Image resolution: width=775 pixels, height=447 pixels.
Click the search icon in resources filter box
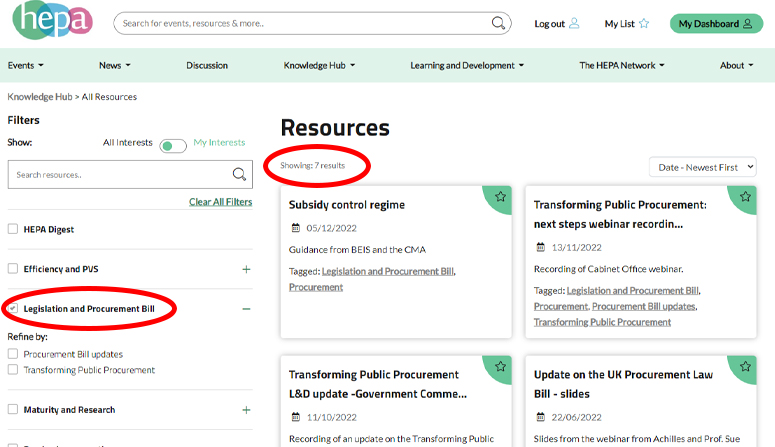pyautogui.click(x=239, y=175)
